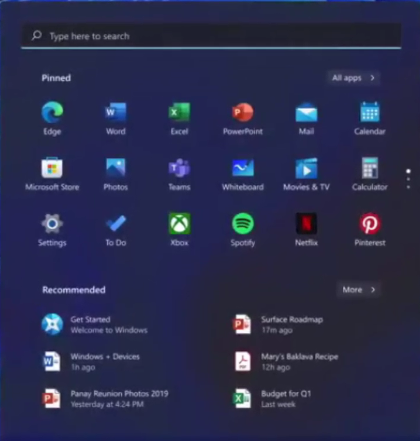
Task: Open Excel pinned app
Action: [179, 118]
